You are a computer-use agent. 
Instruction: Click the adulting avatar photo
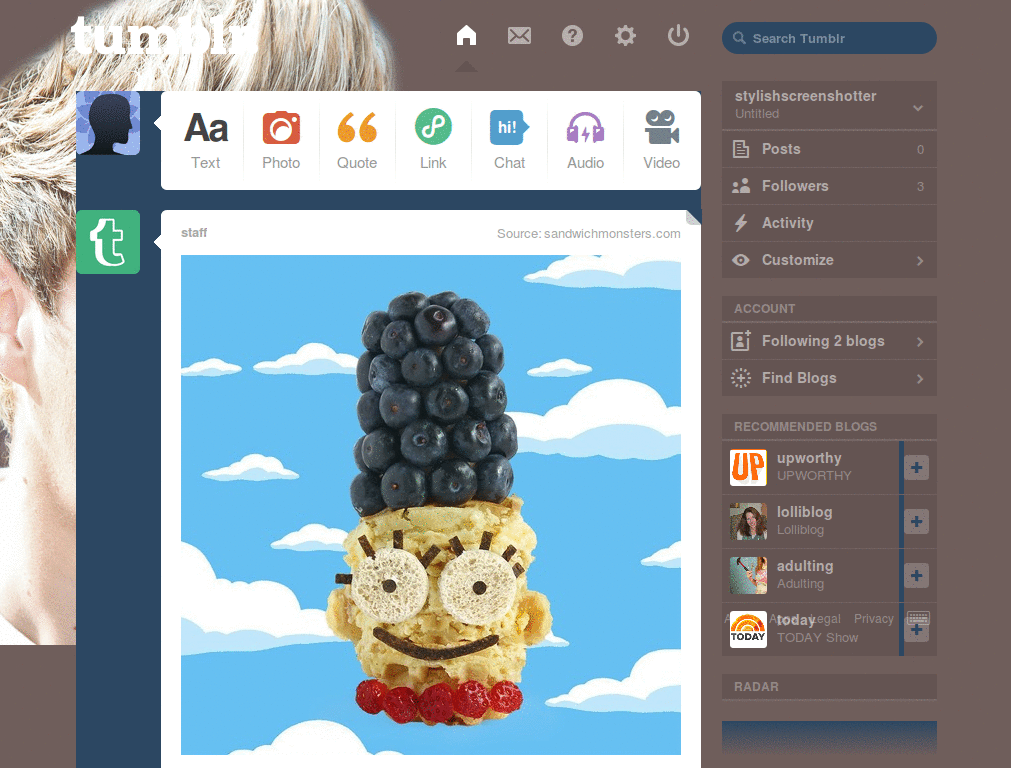coord(748,575)
